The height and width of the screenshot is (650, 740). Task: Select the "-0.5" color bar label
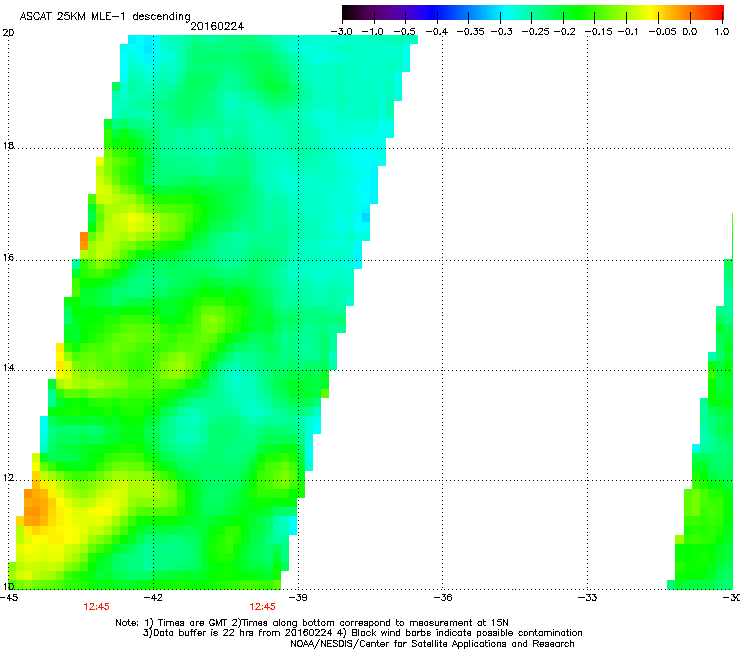404,32
